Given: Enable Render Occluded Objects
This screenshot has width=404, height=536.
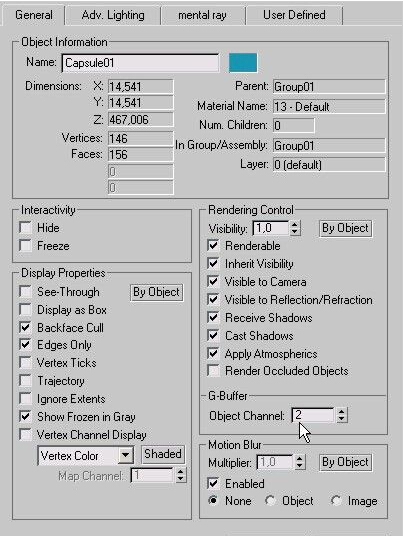Looking at the screenshot, I should click(x=213, y=371).
